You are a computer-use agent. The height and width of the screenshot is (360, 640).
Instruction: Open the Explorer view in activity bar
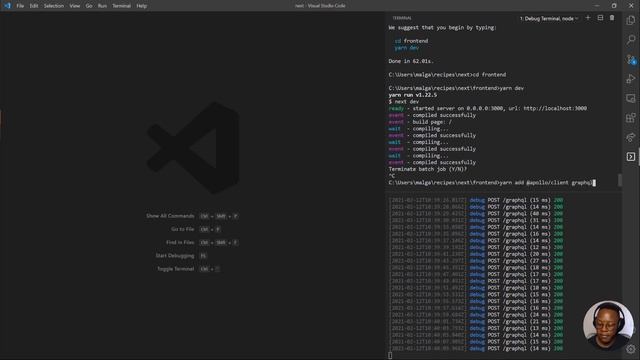point(631,20)
